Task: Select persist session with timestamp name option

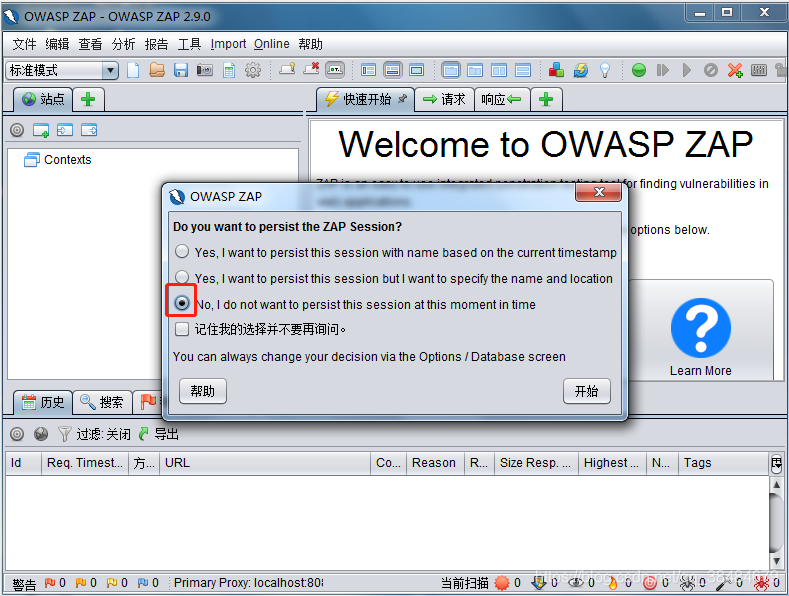Action: pos(182,251)
